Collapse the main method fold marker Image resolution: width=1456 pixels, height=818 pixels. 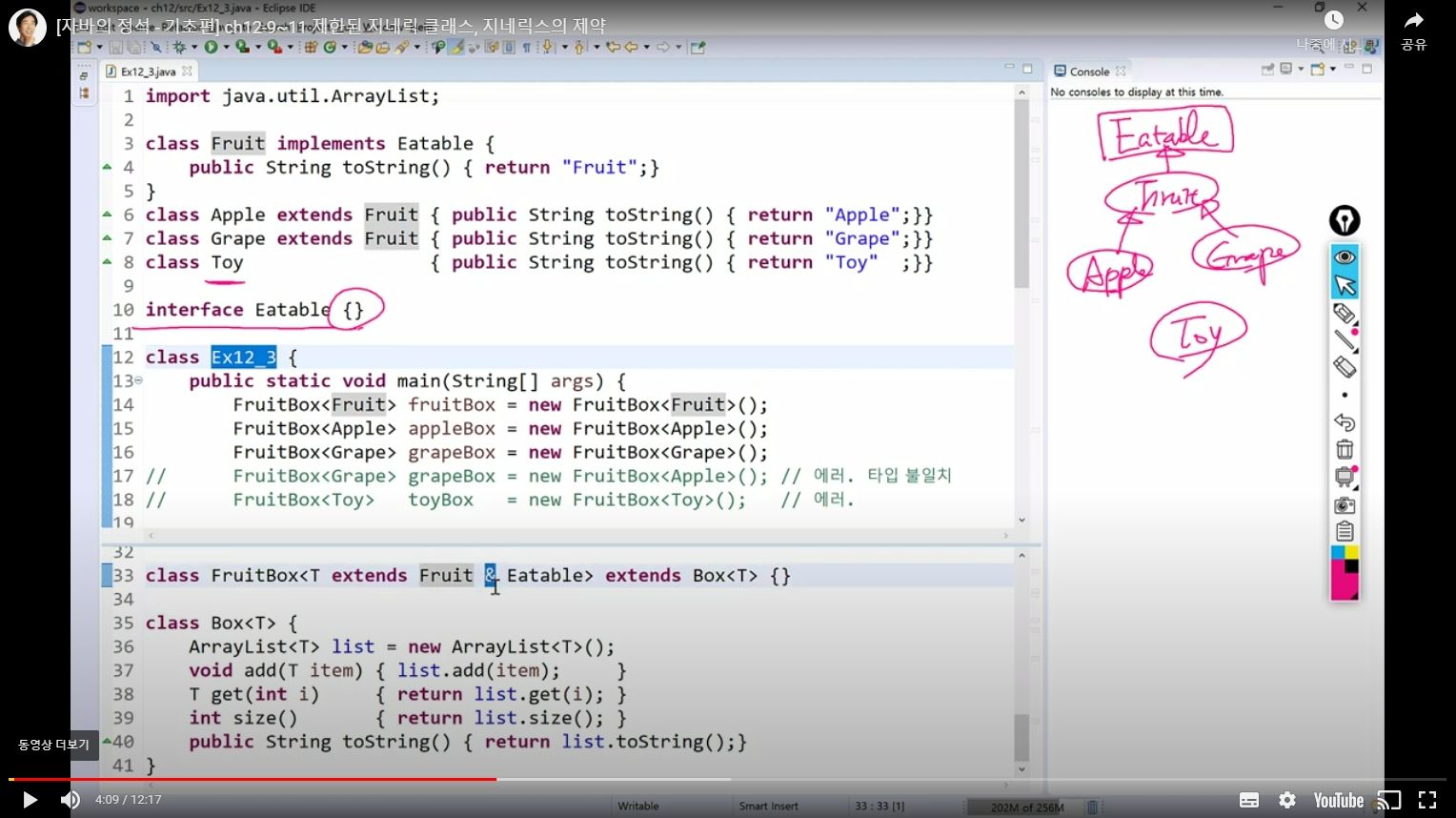(139, 380)
